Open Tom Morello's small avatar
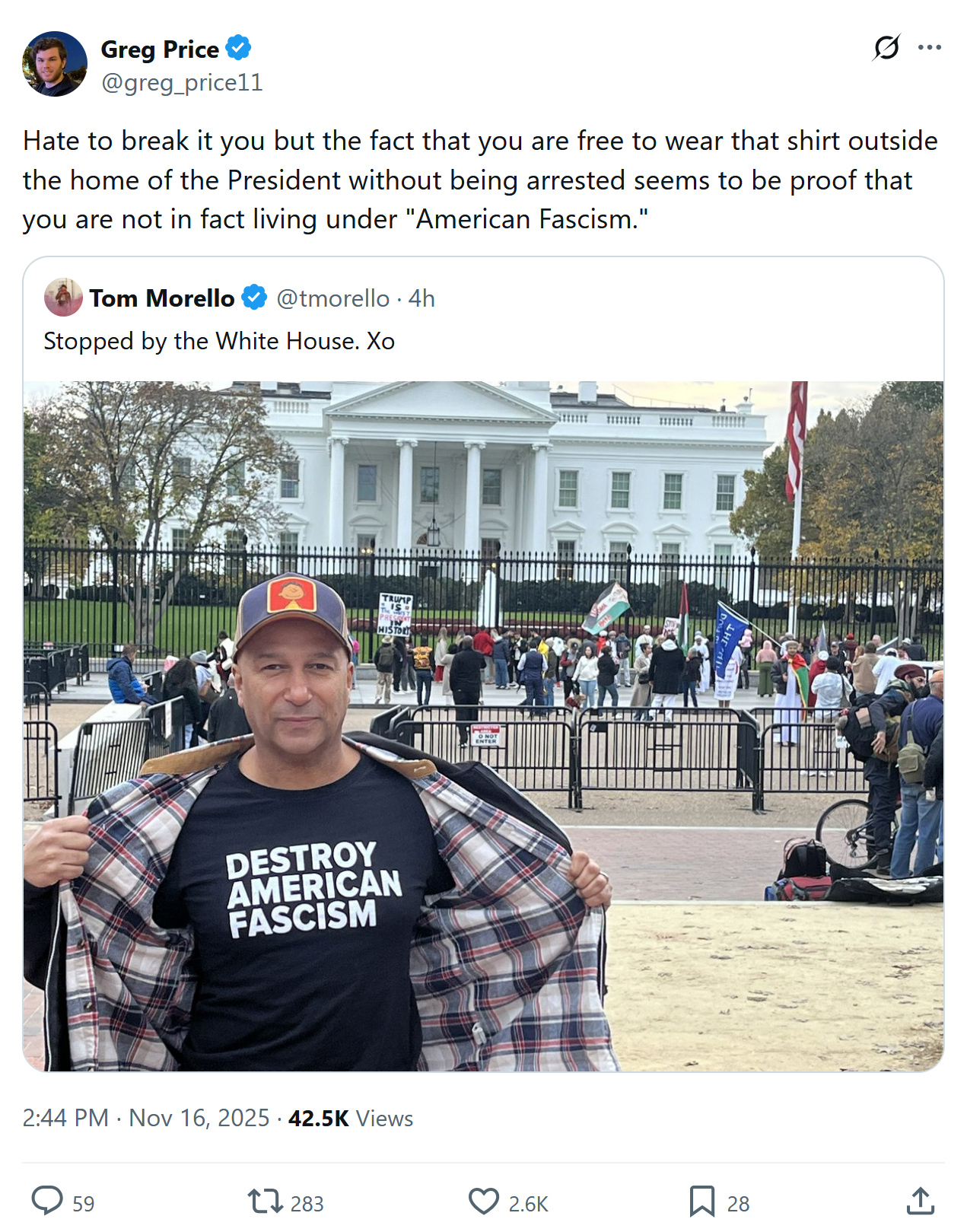 63,297
